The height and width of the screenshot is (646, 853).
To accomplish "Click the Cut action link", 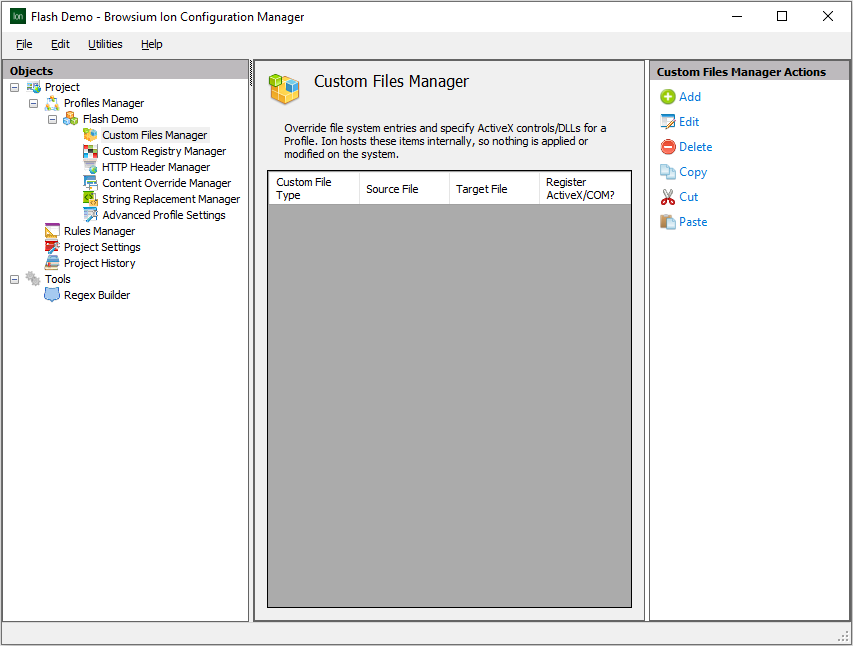I will tap(688, 197).
